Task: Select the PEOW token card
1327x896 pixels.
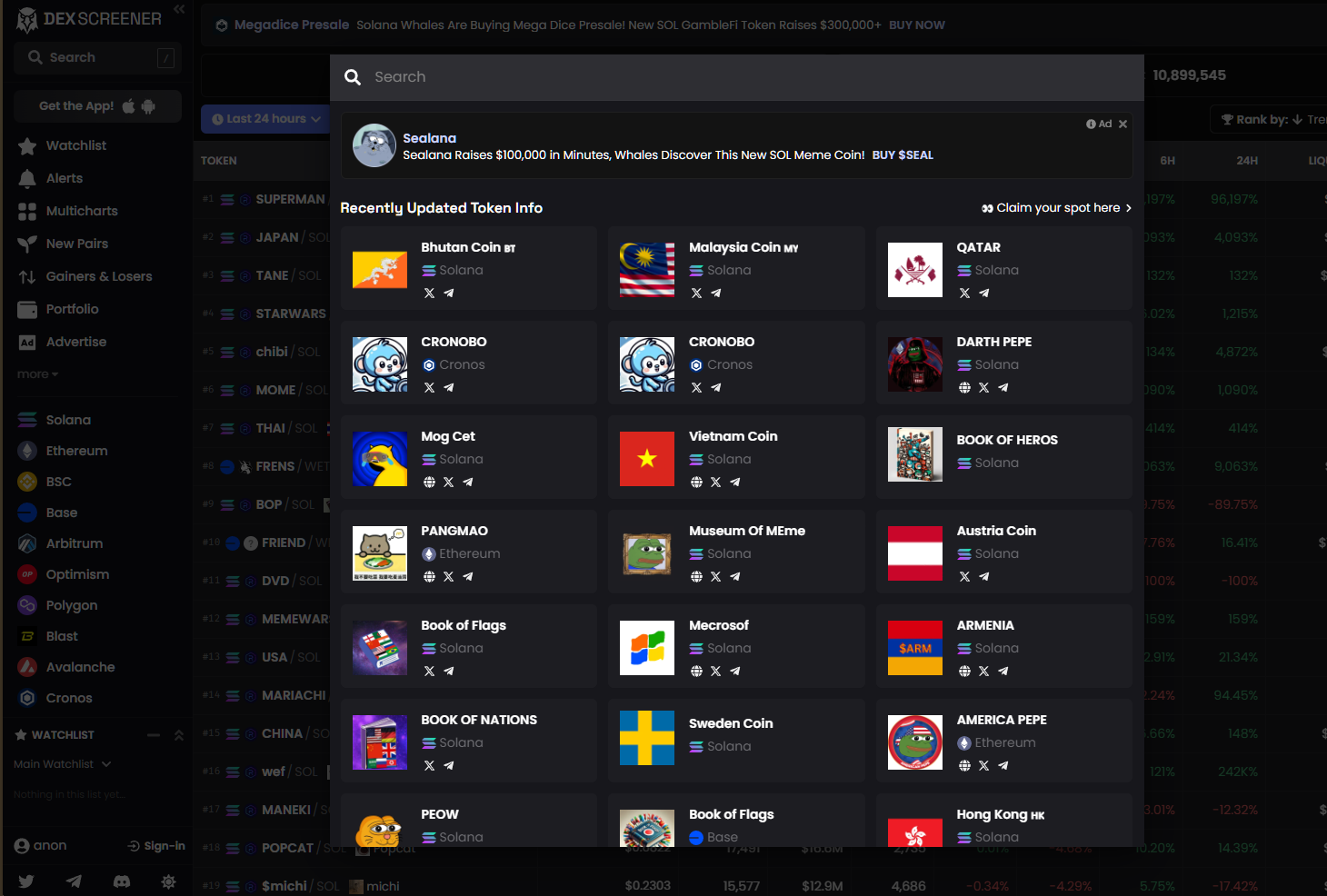Action: click(469, 821)
